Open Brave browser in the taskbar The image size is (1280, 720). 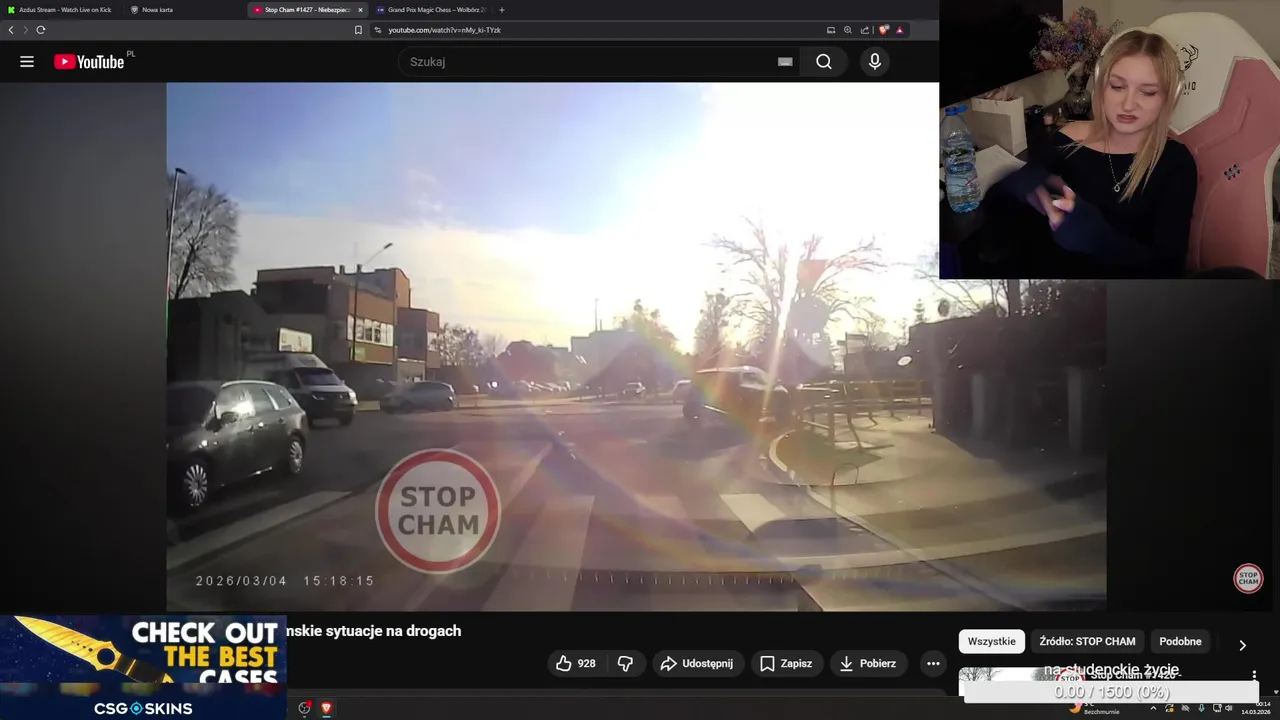pyautogui.click(x=326, y=708)
